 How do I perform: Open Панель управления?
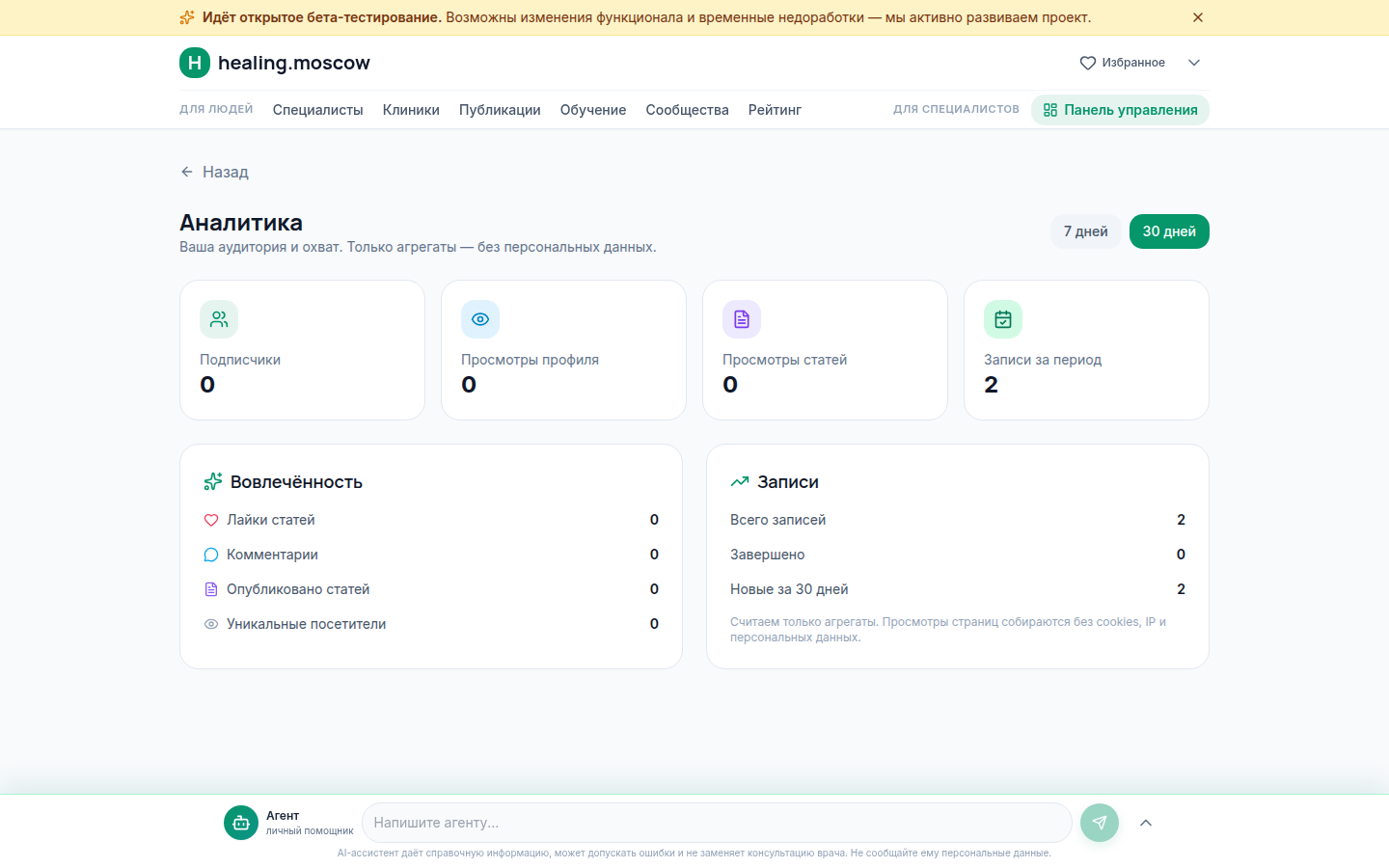coord(1120,110)
